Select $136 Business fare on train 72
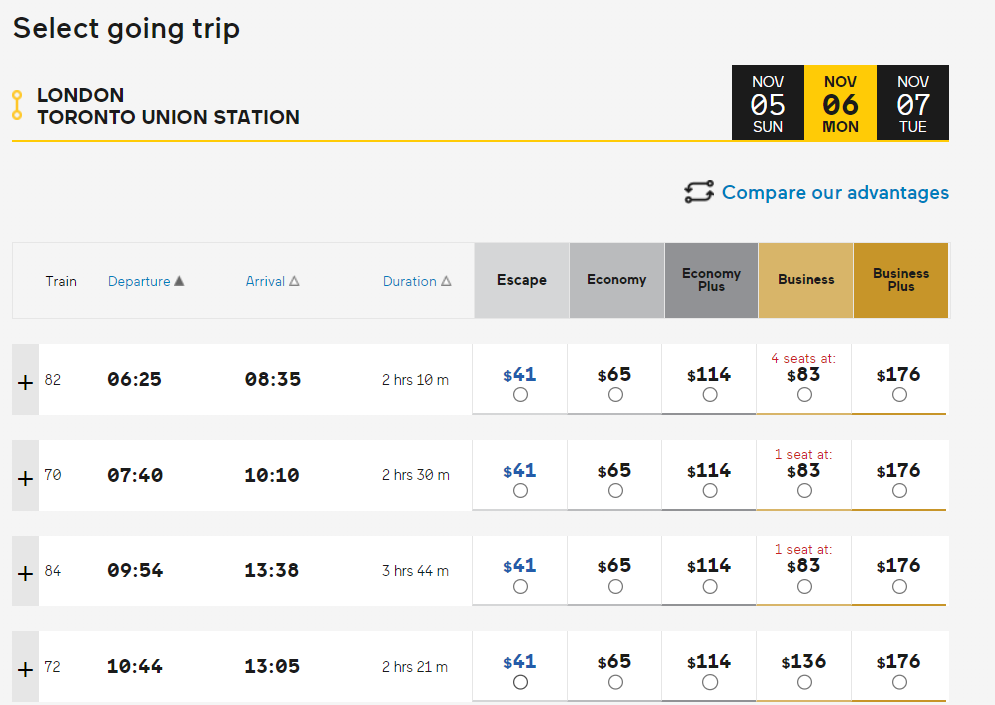 click(805, 682)
